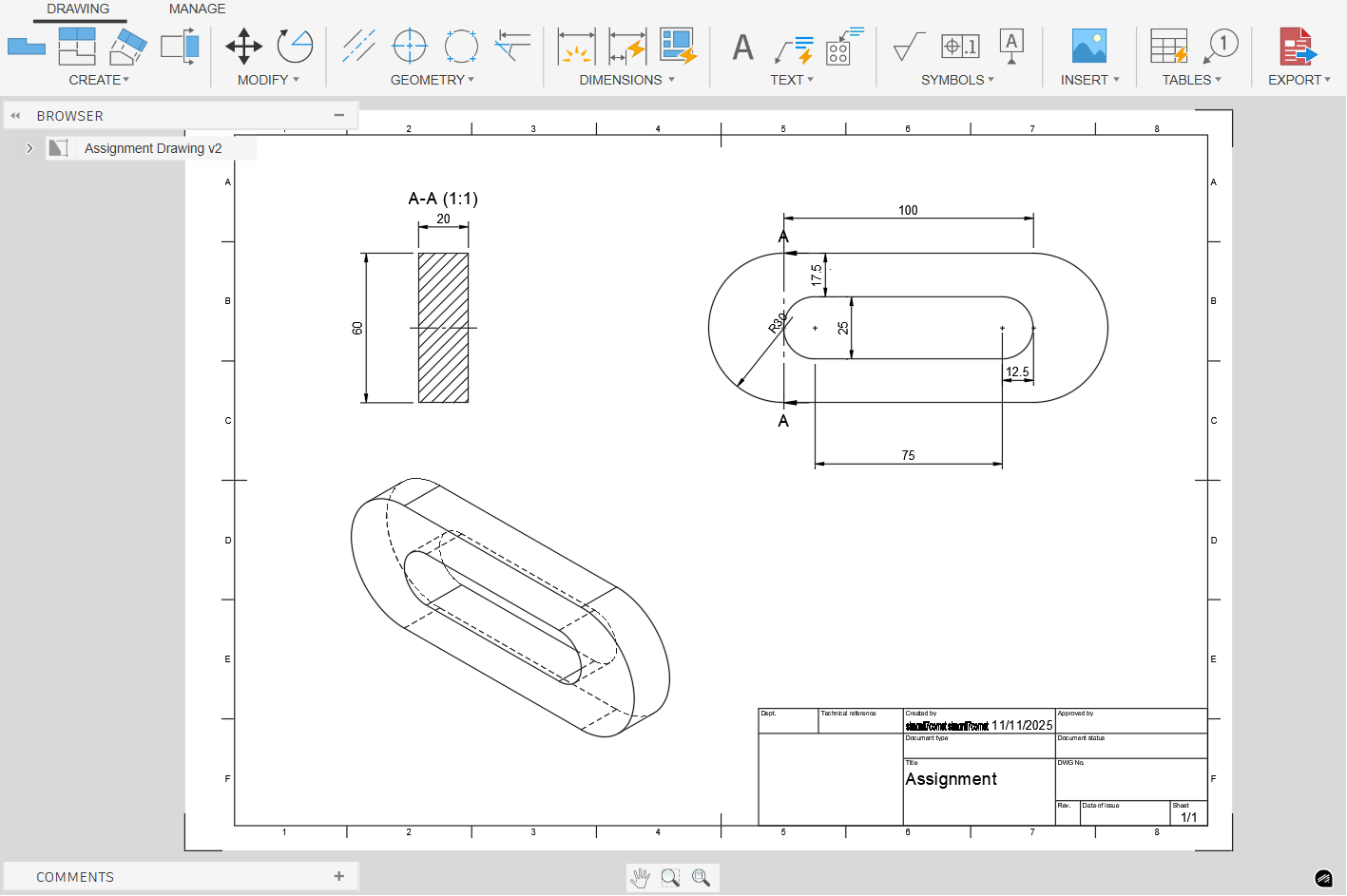Select the Feature Control Frame tool

pos(960,46)
